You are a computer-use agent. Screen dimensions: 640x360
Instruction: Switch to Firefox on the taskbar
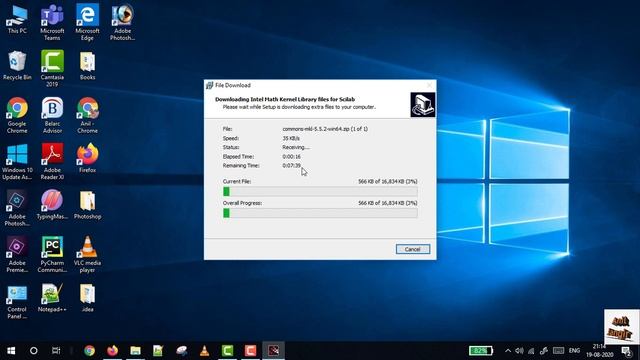112,351
